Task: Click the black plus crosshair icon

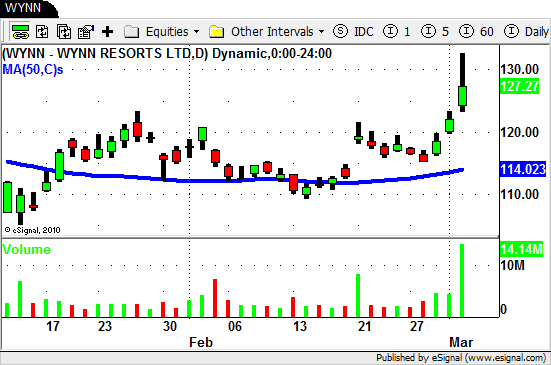Action: tap(108, 32)
